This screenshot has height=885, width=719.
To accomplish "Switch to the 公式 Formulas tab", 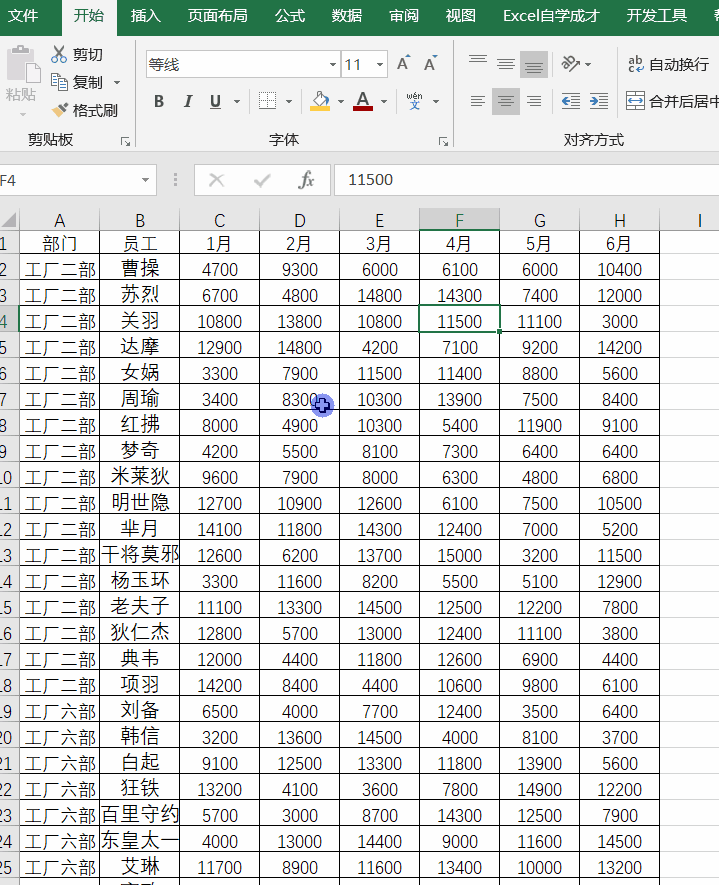I will pos(290,16).
